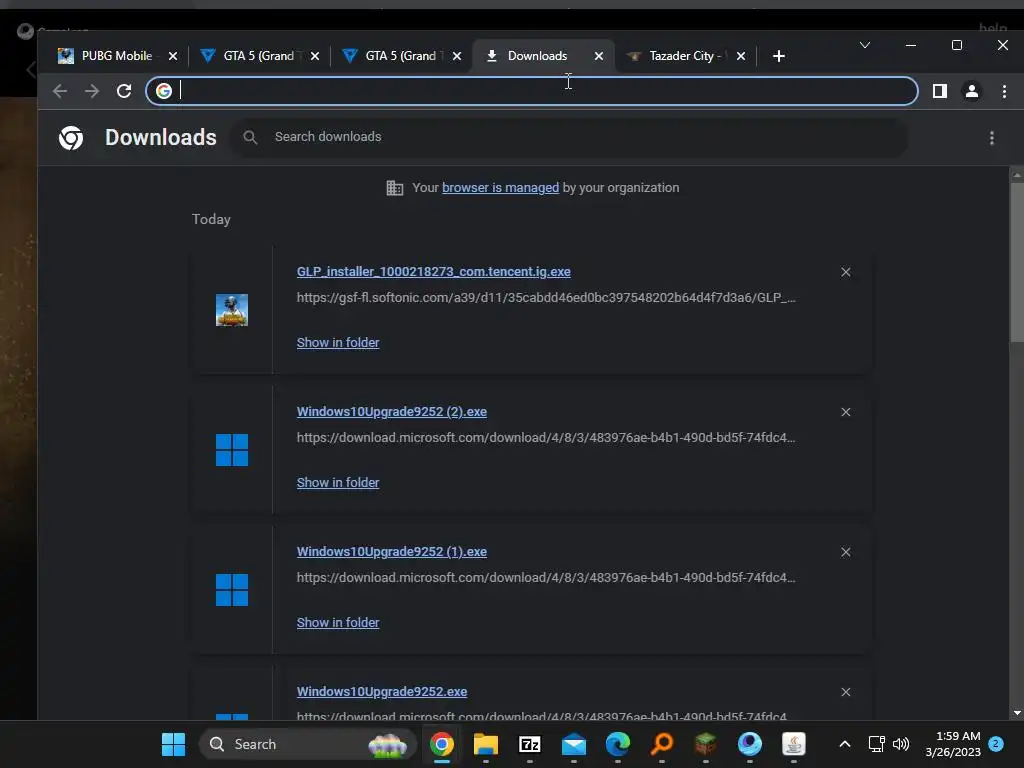Open Windows10Upgrade9252.exe download

(382, 692)
